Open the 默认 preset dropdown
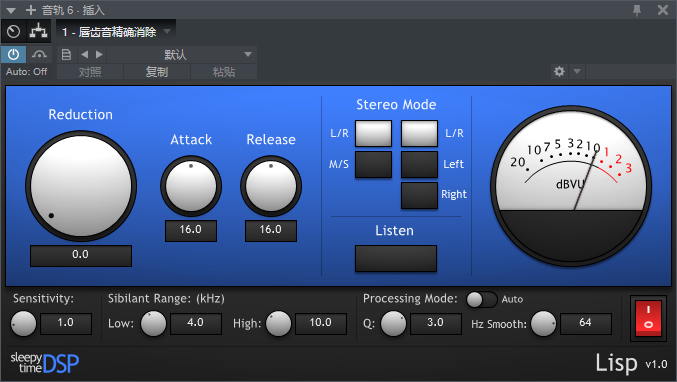 click(181, 55)
